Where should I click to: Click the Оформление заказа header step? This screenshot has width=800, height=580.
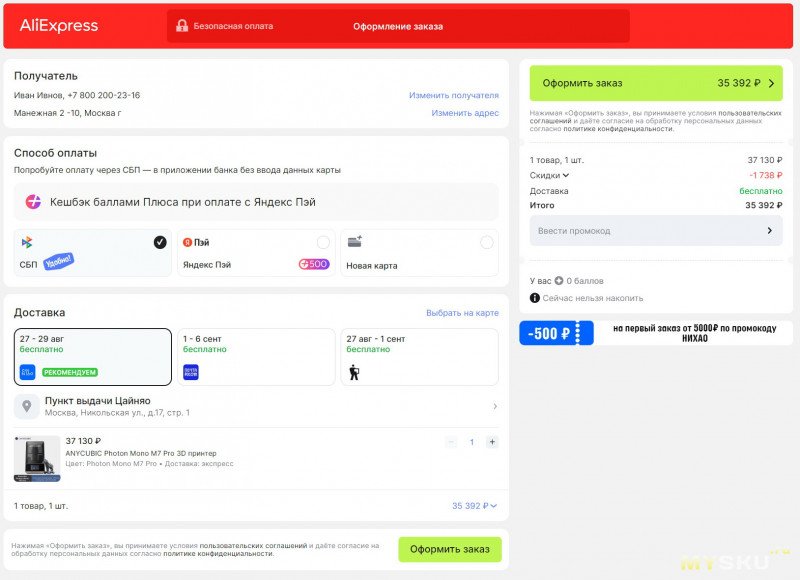point(398,27)
